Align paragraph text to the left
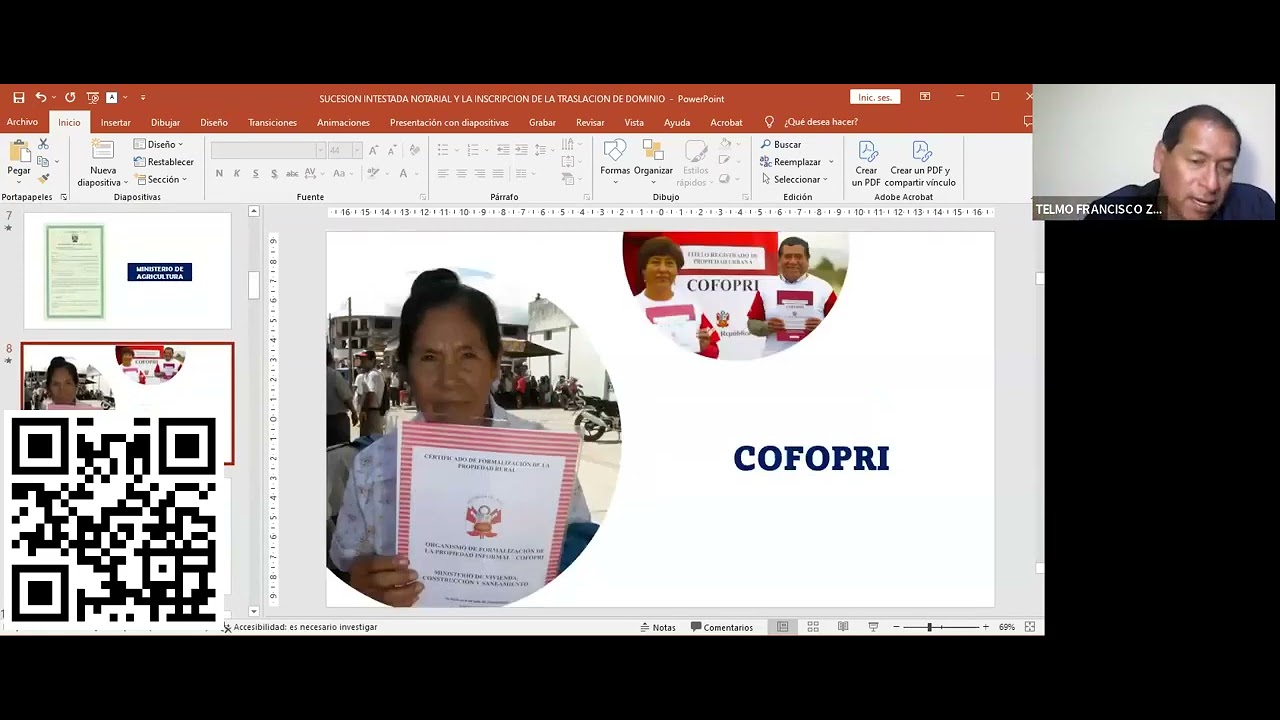 (443, 173)
